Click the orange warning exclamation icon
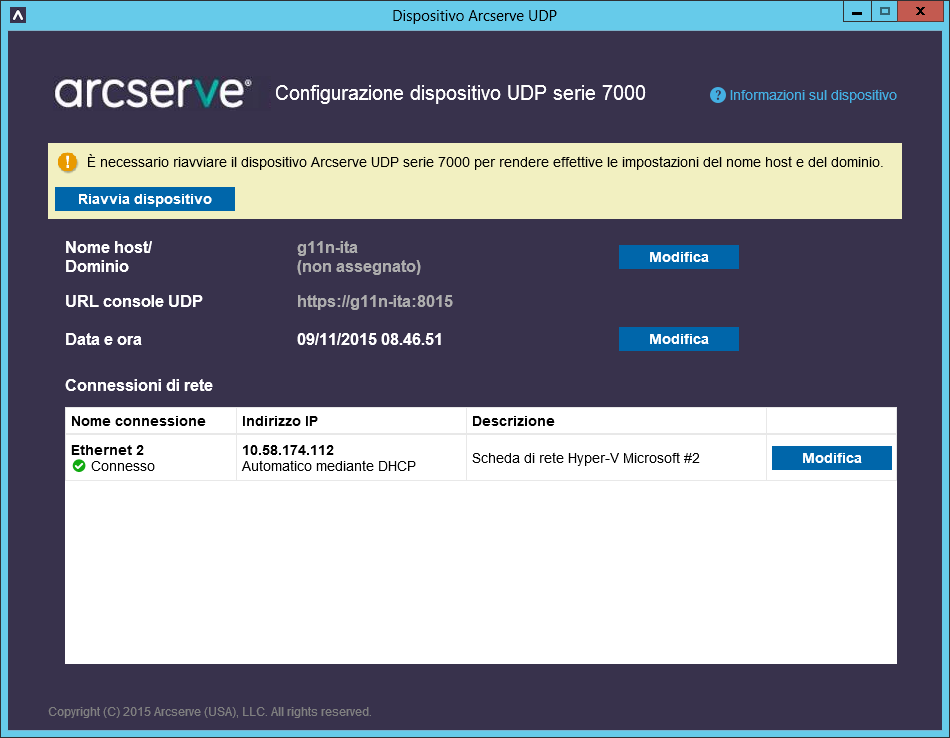This screenshot has height=738, width=950. coord(67,162)
